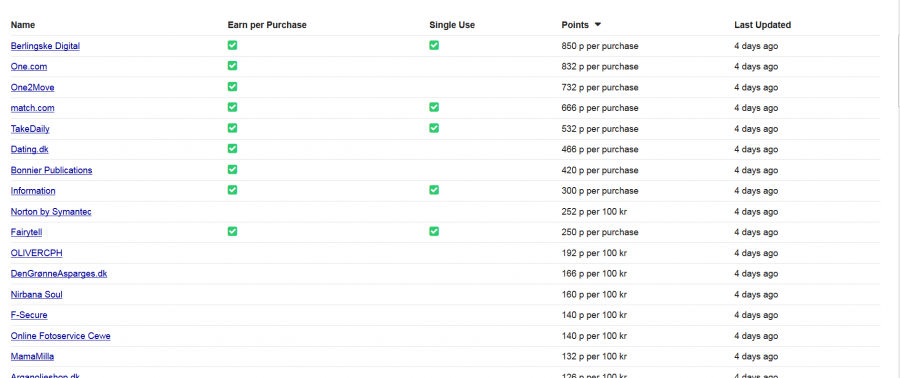Toggle Earn per Purchase for Berlingske Digital
Image resolution: width=900 pixels, height=378 pixels.
tap(232, 45)
